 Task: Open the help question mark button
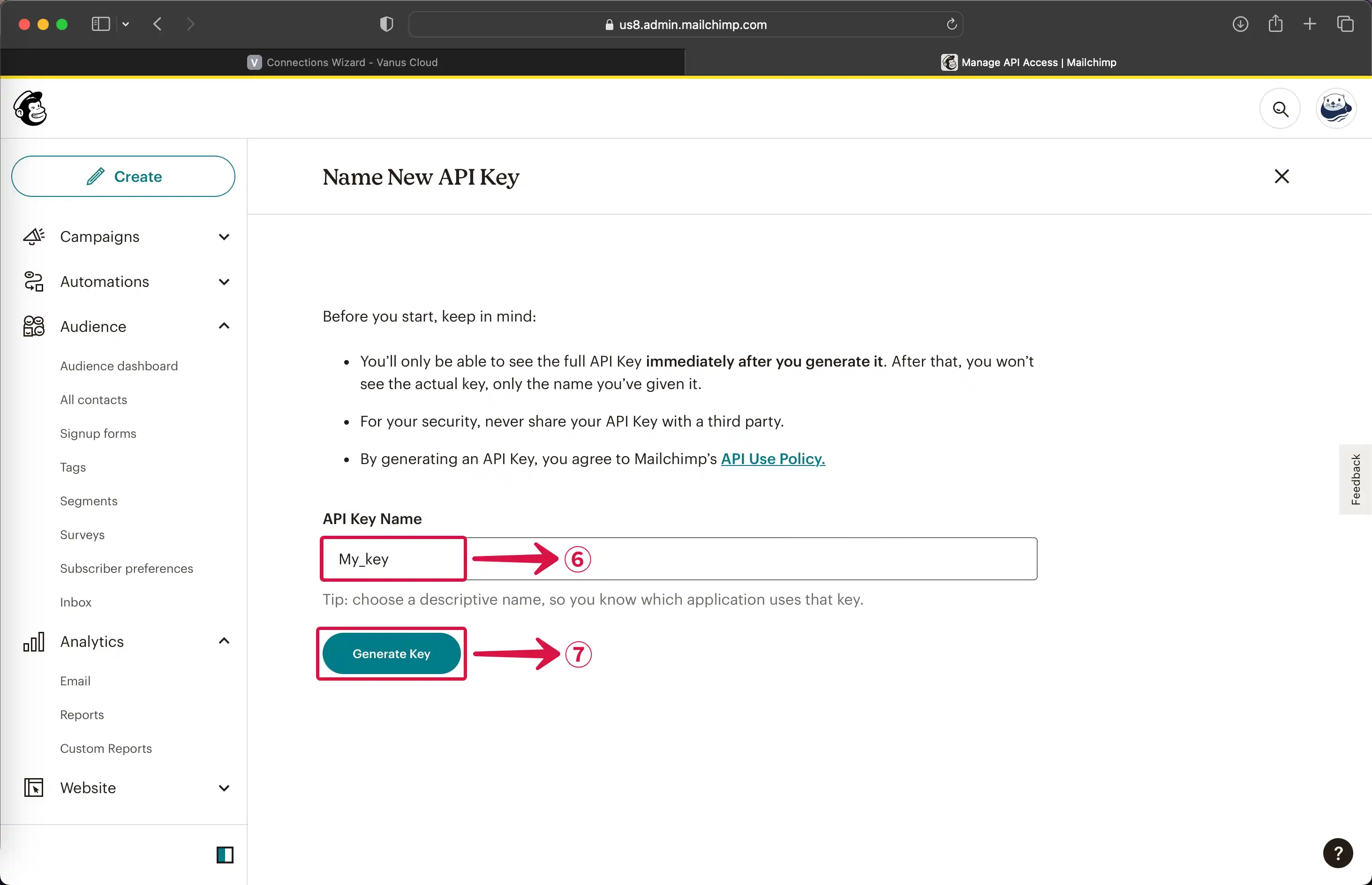(x=1337, y=853)
